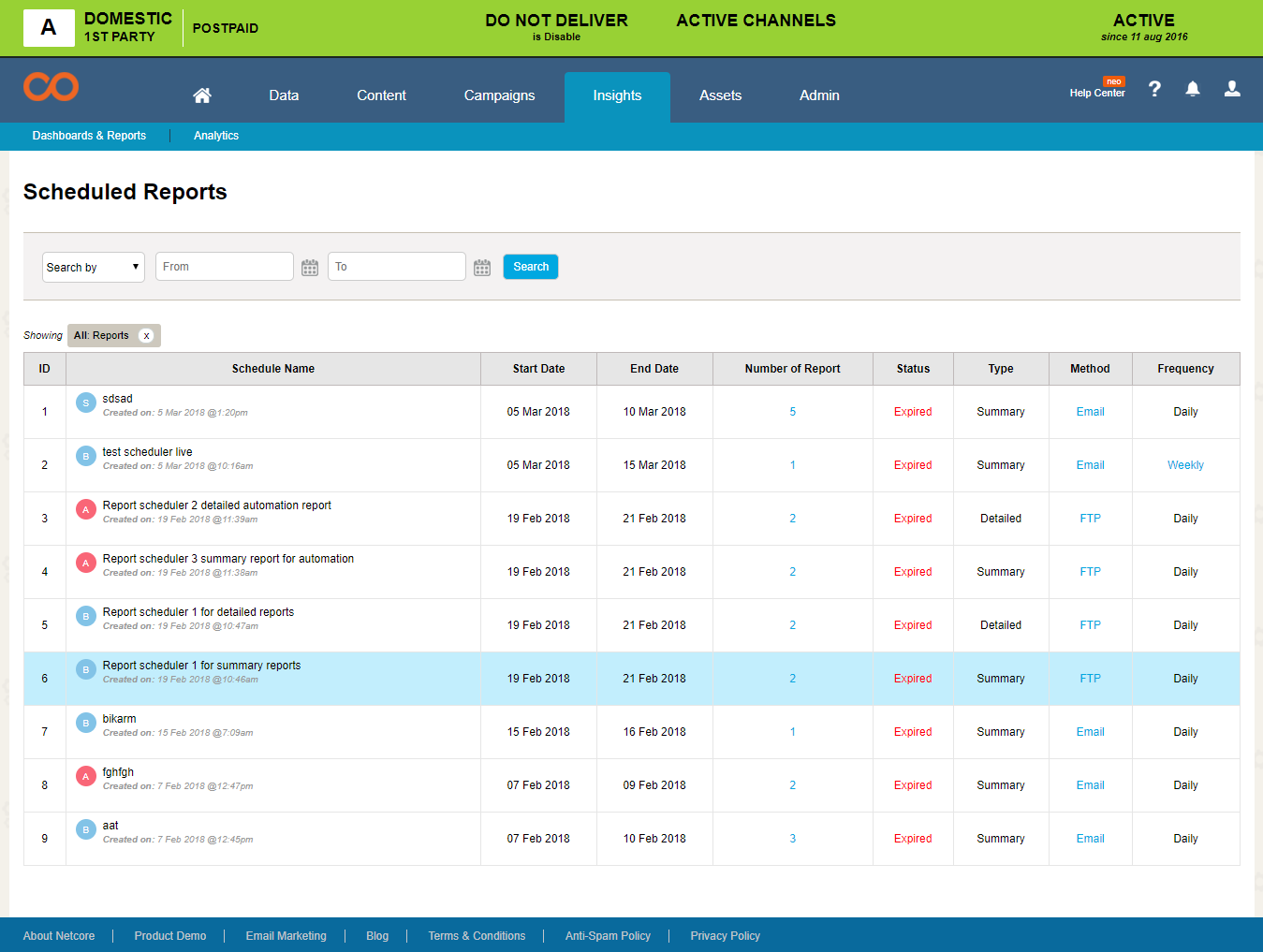Switch to Analytics submenu

[216, 136]
